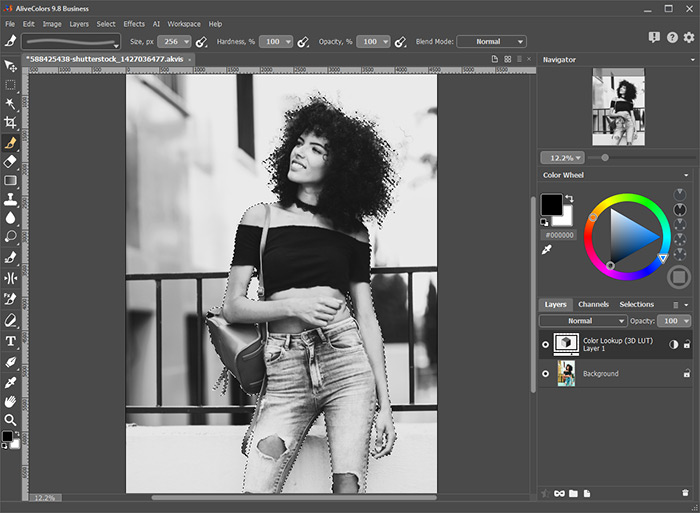Create new layer group folder icon
The height and width of the screenshot is (513, 700).
click(574, 493)
